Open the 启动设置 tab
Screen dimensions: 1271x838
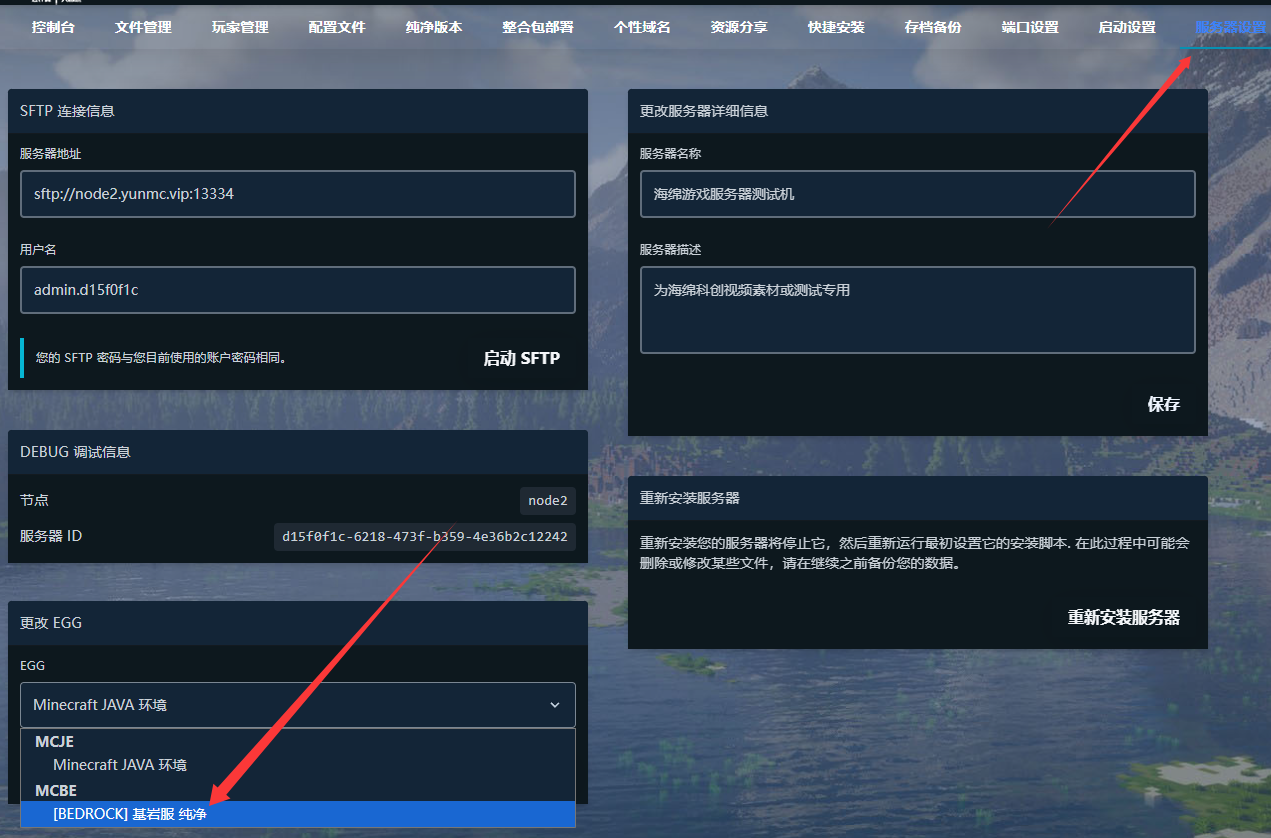tap(1127, 27)
